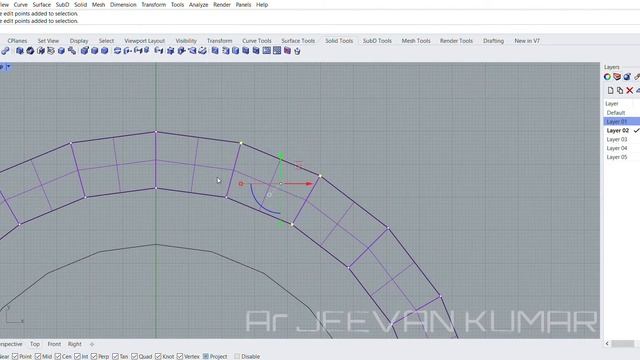Screen dimensions: 640x360
Task: Click the gumball red X-axis arrow
Action: click(x=309, y=184)
